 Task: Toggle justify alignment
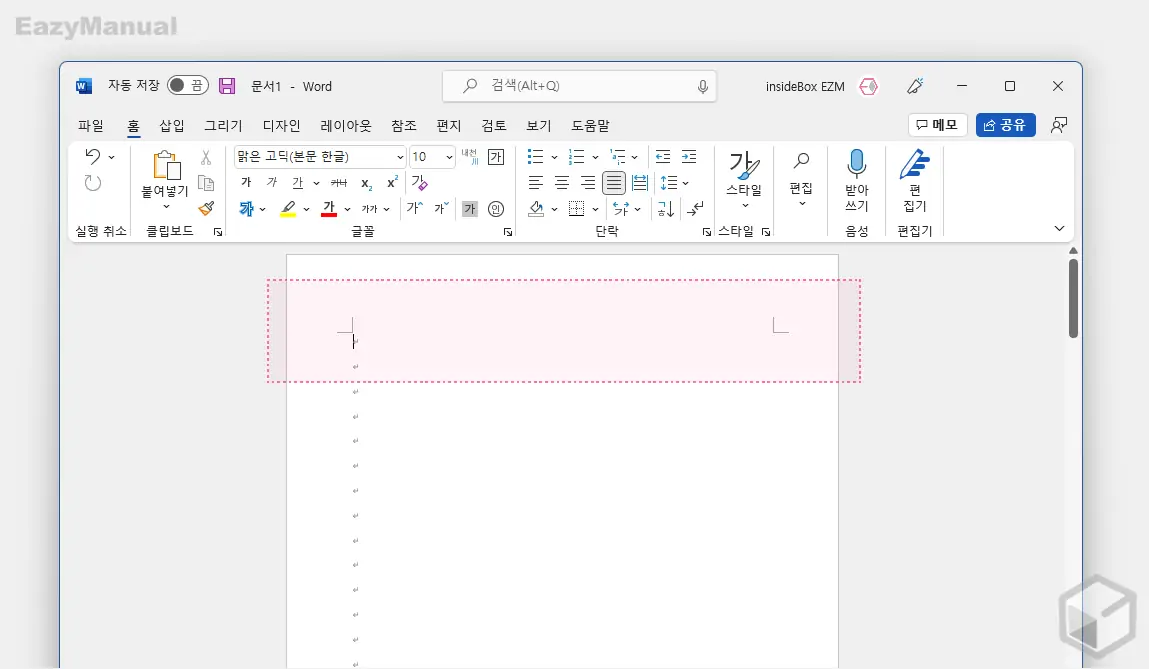coord(614,182)
